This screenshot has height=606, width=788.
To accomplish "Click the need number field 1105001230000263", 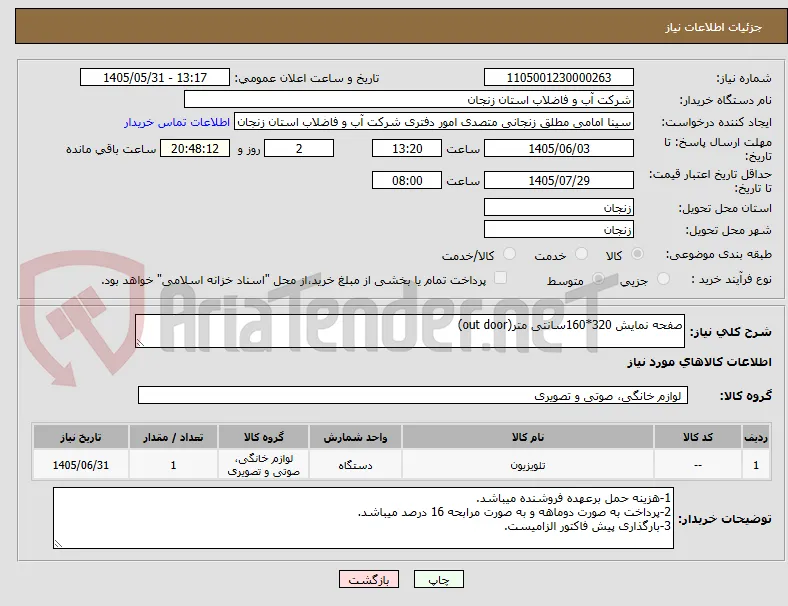I will coord(558,77).
